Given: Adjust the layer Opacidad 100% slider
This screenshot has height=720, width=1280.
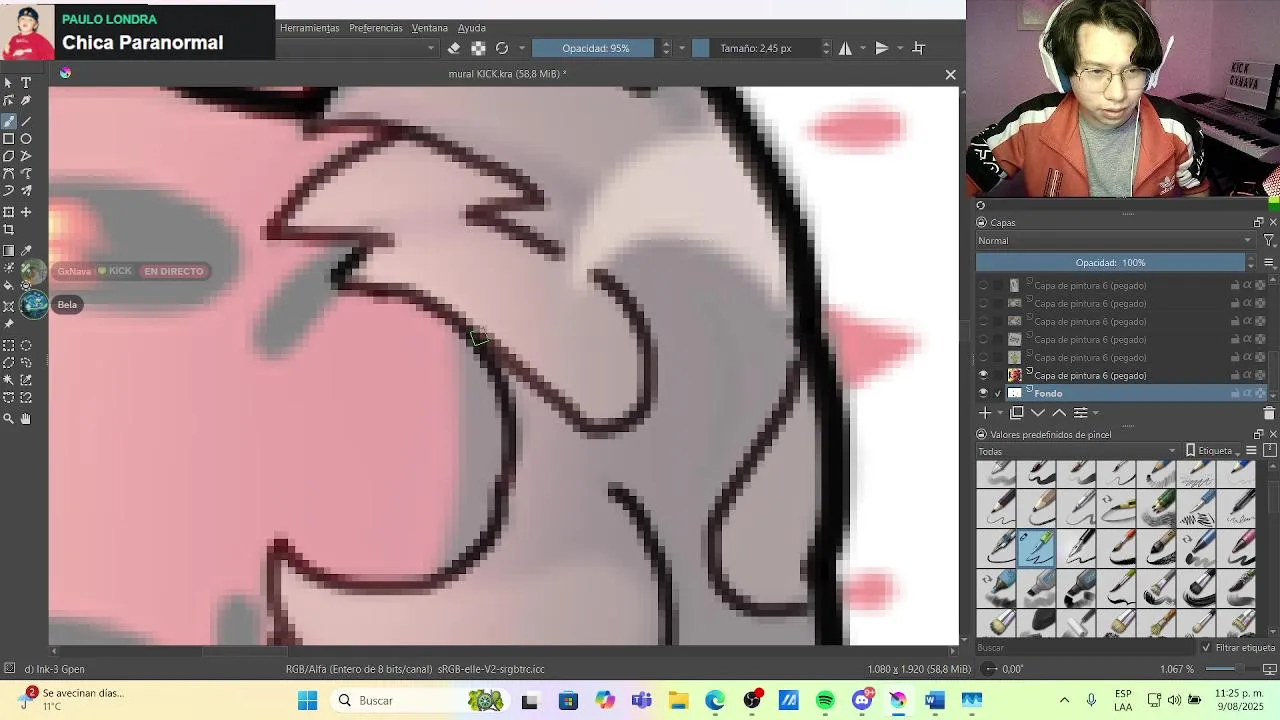Looking at the screenshot, I should [1110, 263].
